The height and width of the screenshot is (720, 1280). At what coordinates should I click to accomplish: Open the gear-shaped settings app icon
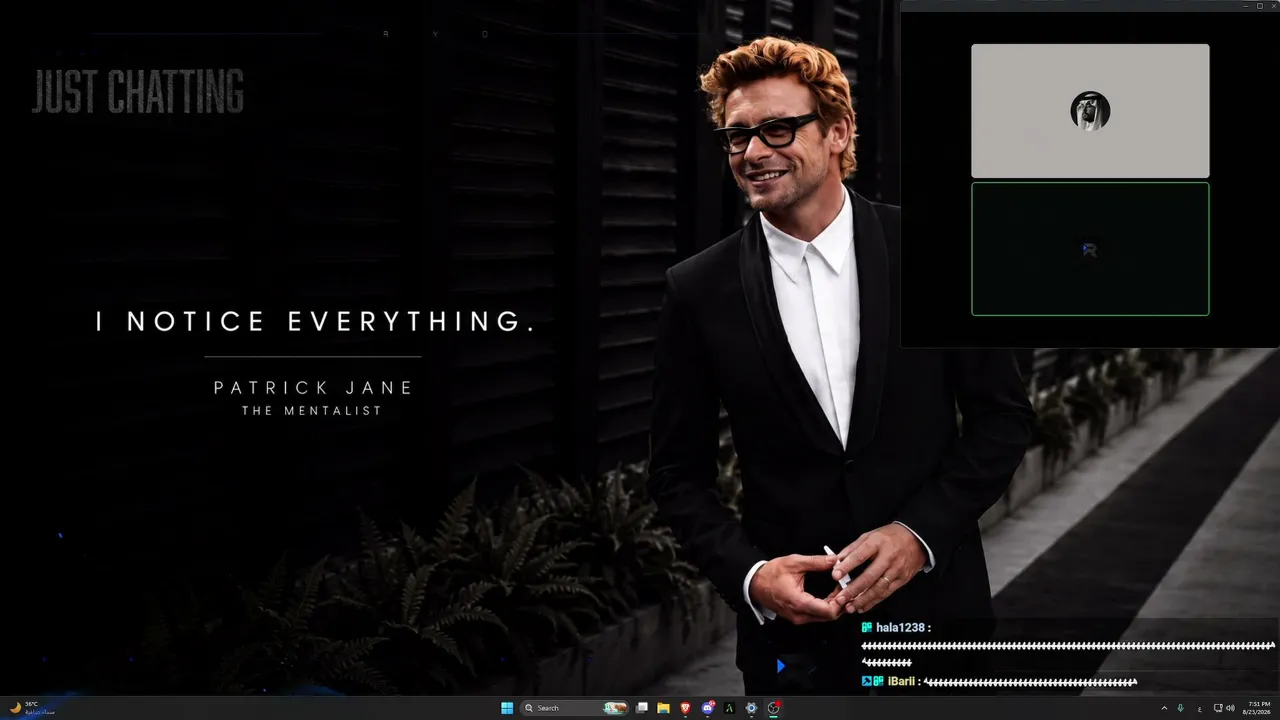(751, 708)
